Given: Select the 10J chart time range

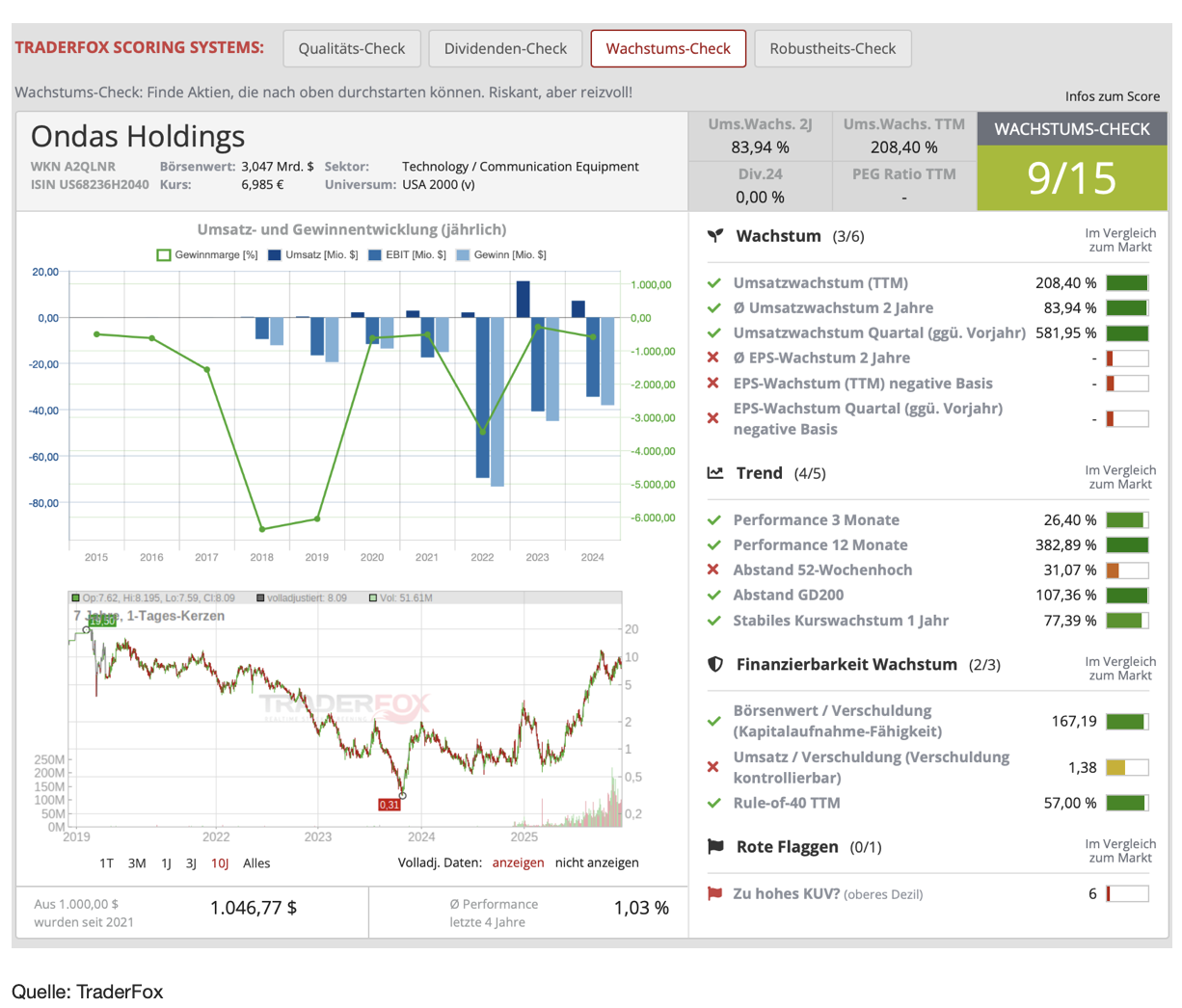Looking at the screenshot, I should [x=220, y=863].
